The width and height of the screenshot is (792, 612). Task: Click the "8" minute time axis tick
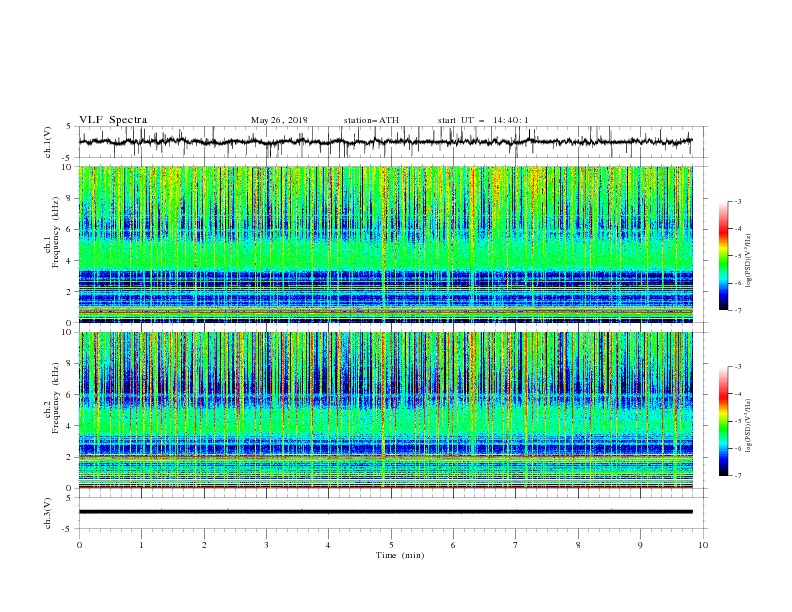578,545
